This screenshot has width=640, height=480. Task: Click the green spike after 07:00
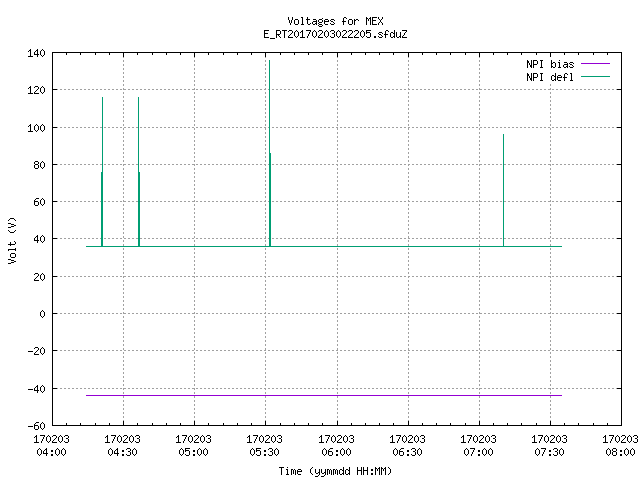pos(503,190)
